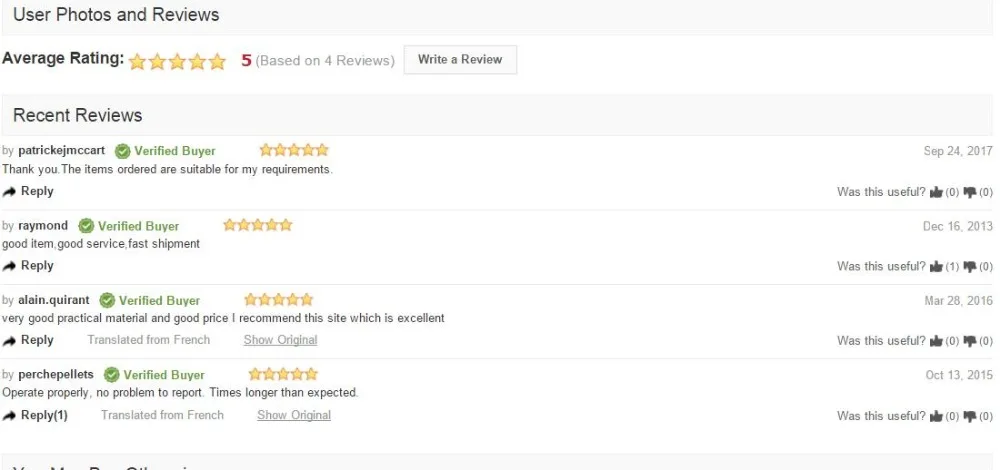Click patrickejmccart's five-star rating
The height and width of the screenshot is (470, 1000).
[x=294, y=151]
